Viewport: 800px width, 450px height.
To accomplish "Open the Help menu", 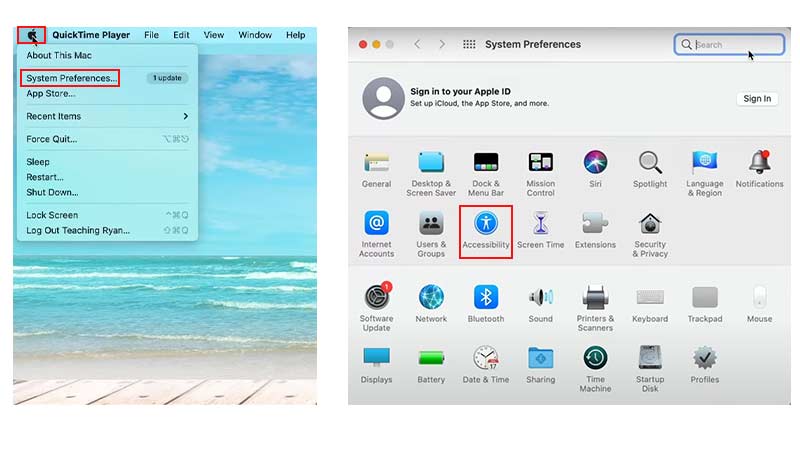I will (295, 35).
